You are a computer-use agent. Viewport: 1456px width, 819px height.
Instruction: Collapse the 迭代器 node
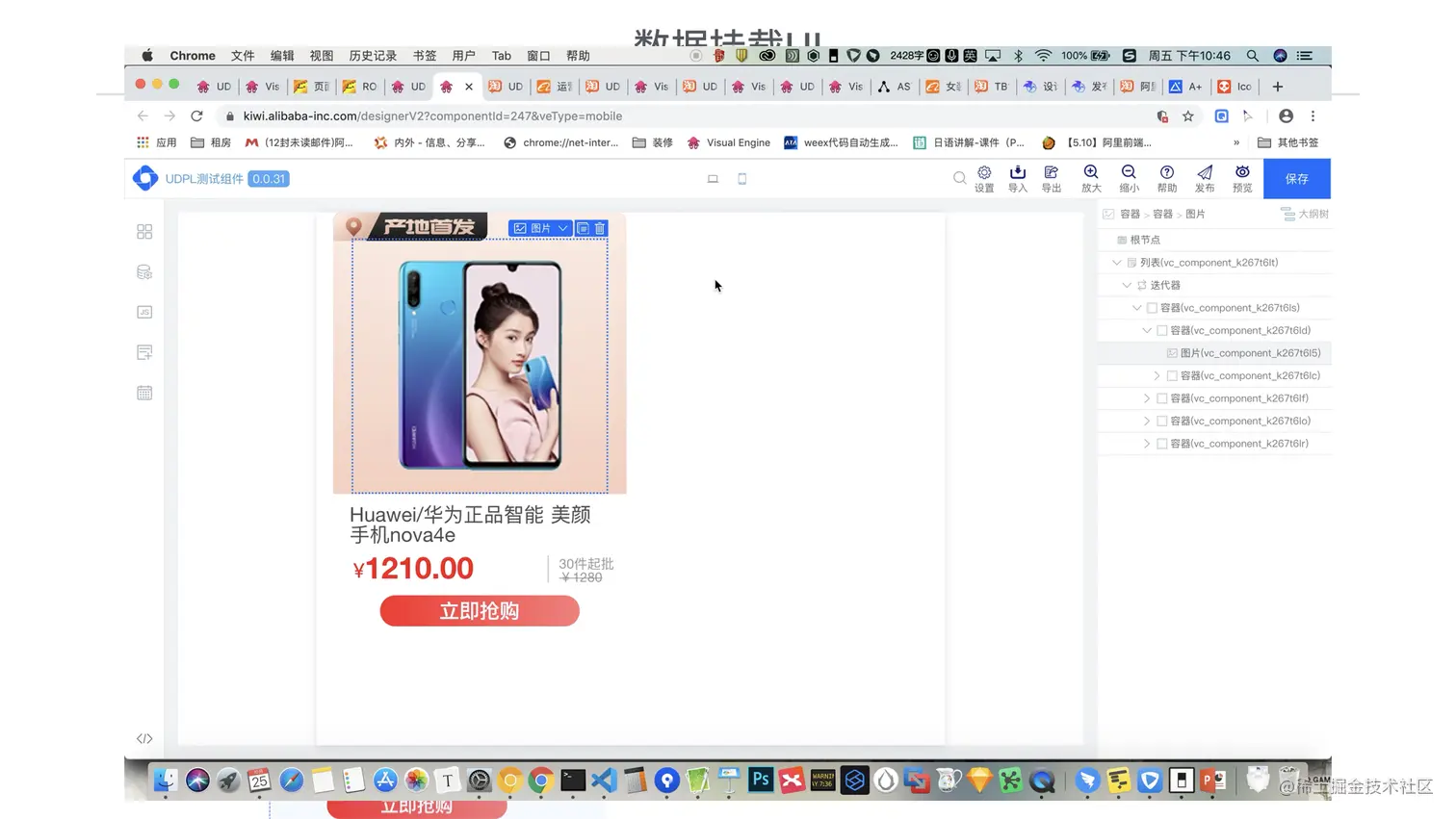[x=1127, y=286]
